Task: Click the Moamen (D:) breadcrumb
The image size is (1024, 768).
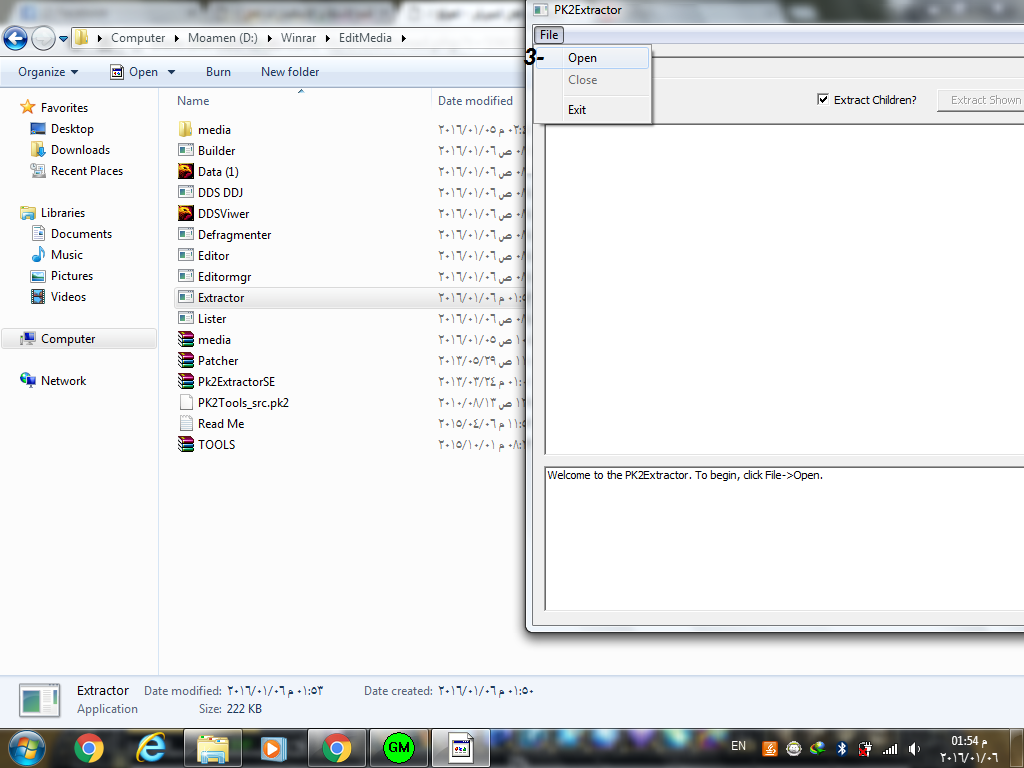Action: pos(223,38)
